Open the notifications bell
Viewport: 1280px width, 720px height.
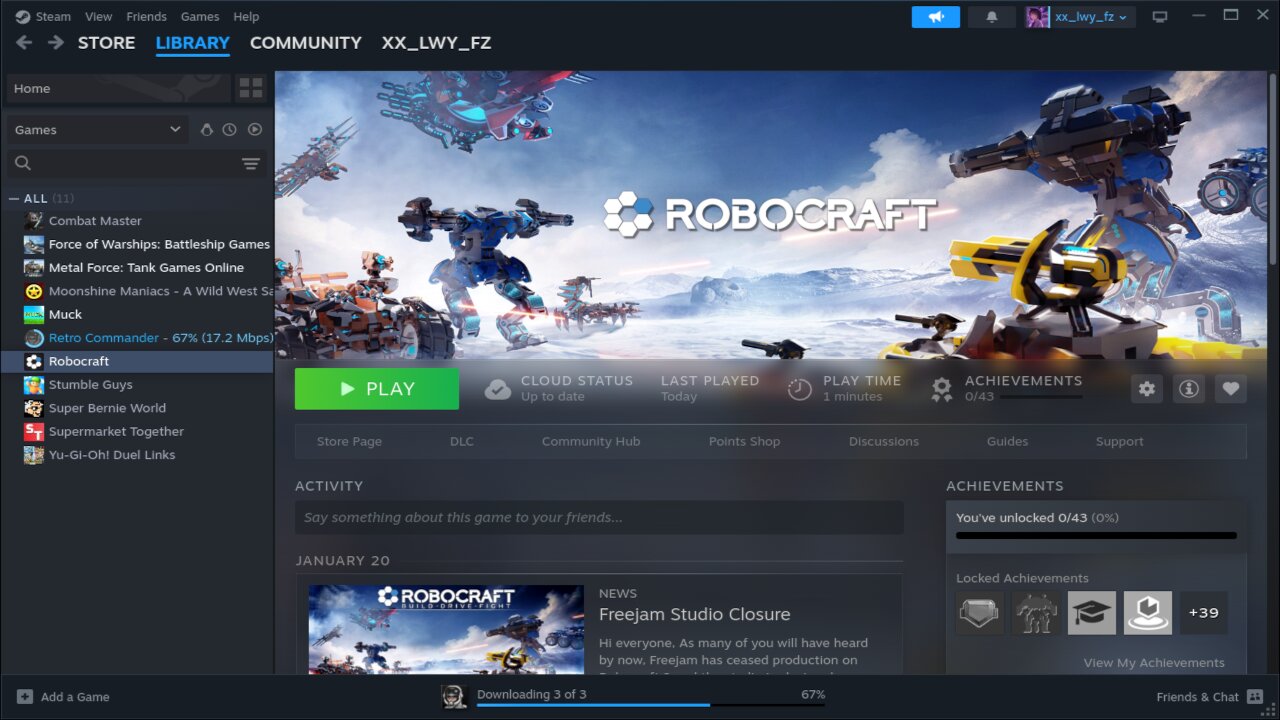(992, 17)
